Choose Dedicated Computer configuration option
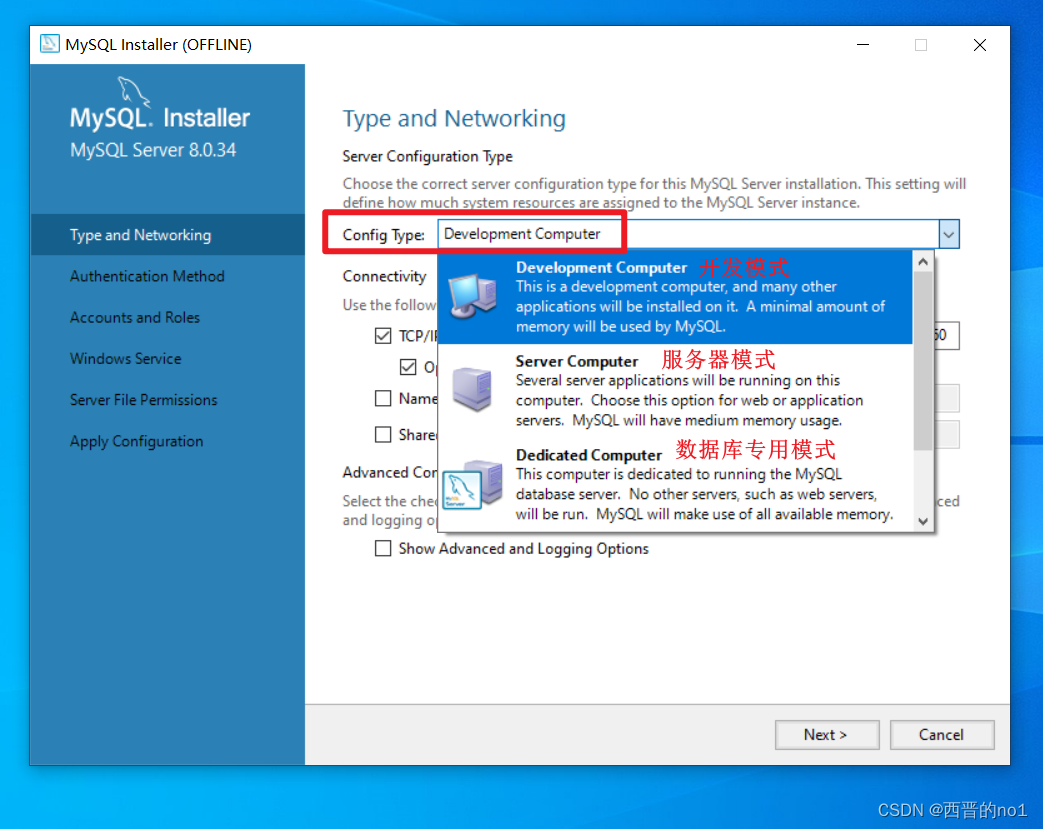The width and height of the screenshot is (1043, 829). (x=675, y=484)
